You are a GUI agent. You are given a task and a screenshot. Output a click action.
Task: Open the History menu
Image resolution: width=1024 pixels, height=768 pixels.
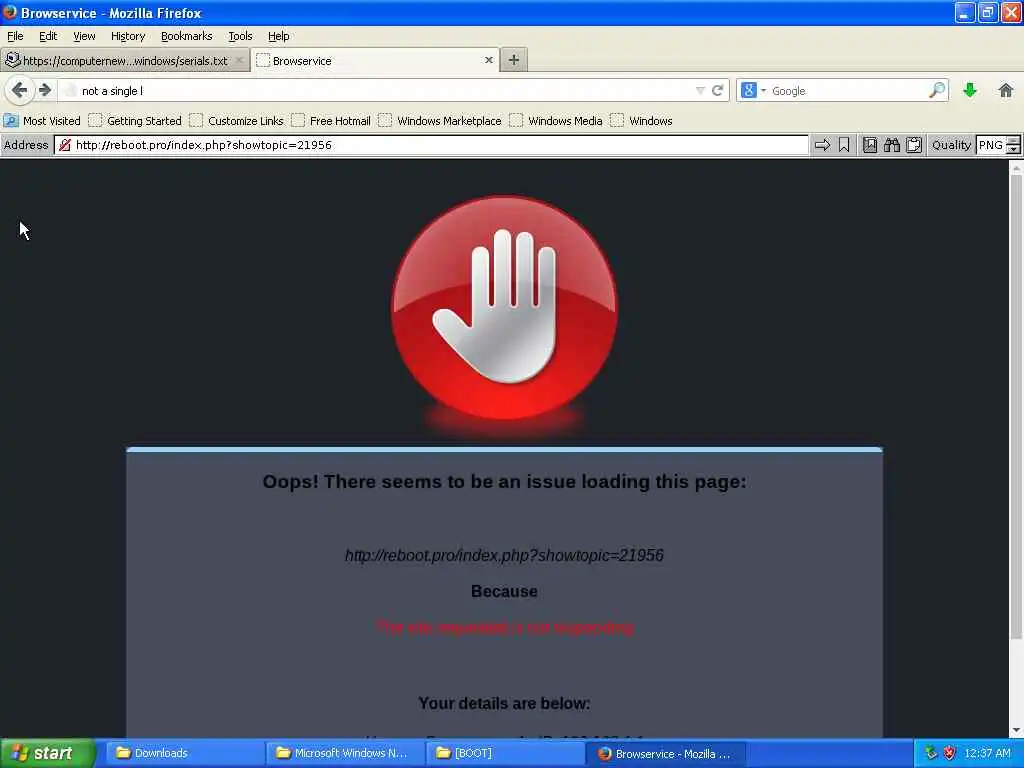[x=128, y=36]
